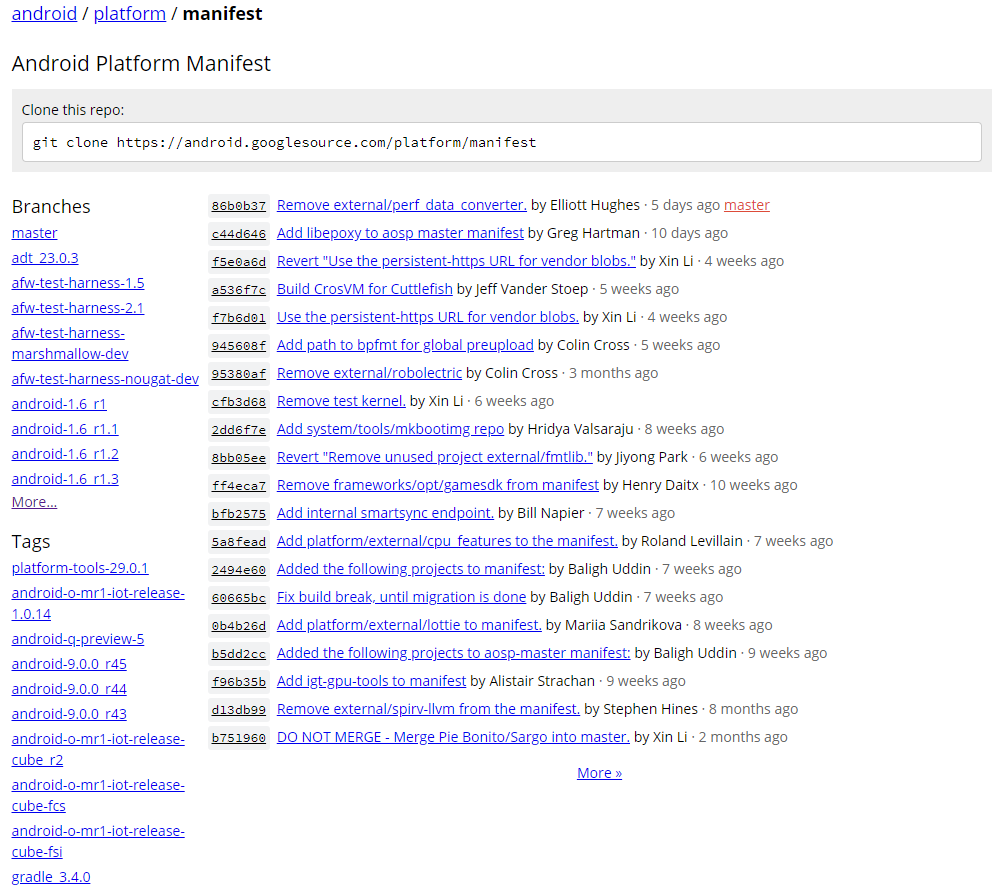This screenshot has height=891, width=1005.
Task: Open commit 'Build CrosVM for Cuttlefish'
Action: [x=365, y=289]
